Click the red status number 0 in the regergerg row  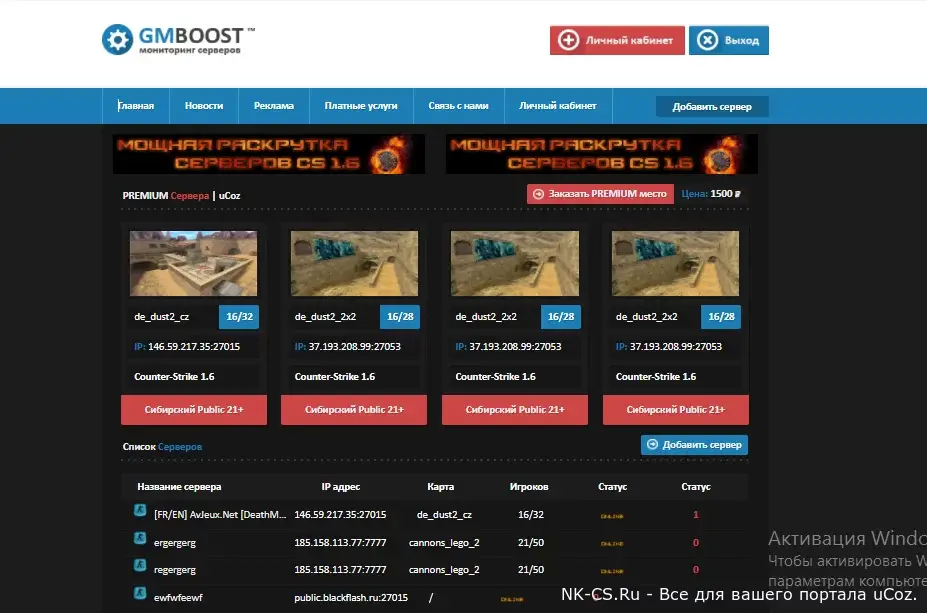pos(696,570)
